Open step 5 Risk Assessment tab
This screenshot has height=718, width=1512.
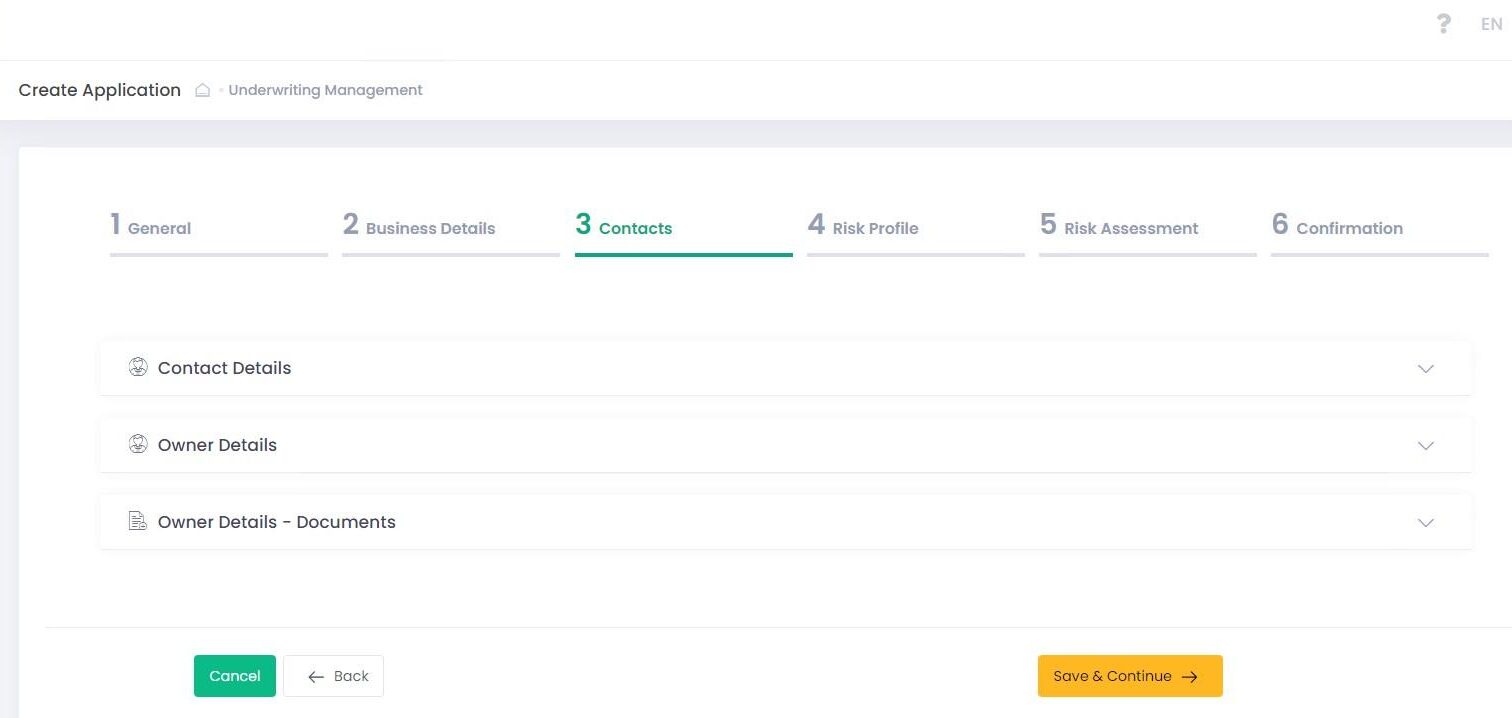1119,227
